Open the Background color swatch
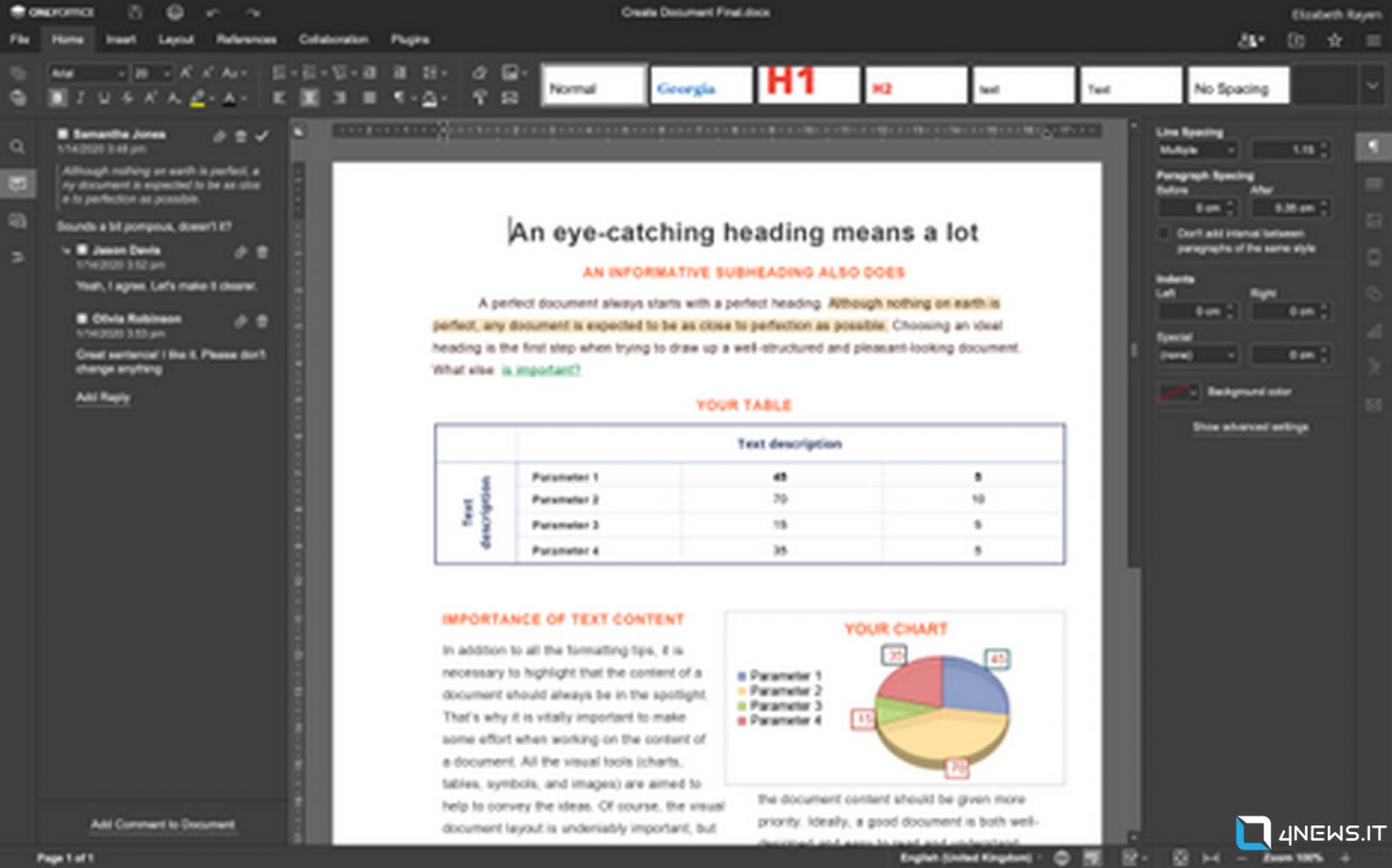This screenshot has height=868, width=1392. (x=1175, y=391)
